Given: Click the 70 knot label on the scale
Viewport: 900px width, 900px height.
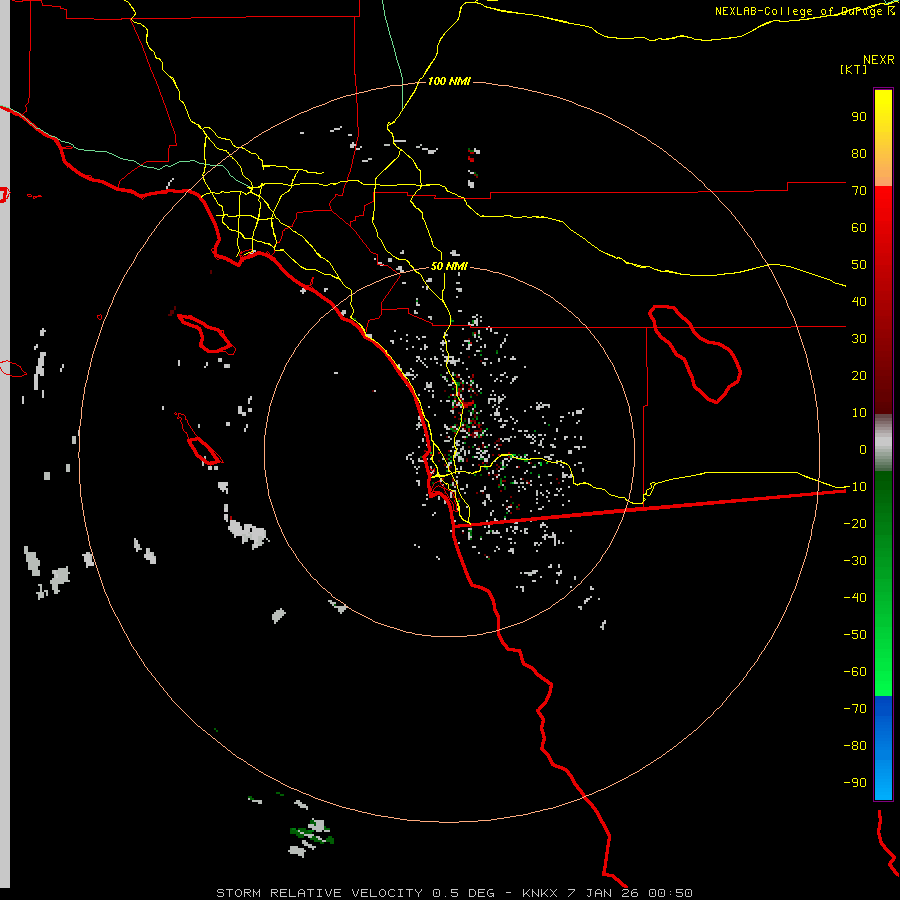Looking at the screenshot, I should 859,191.
